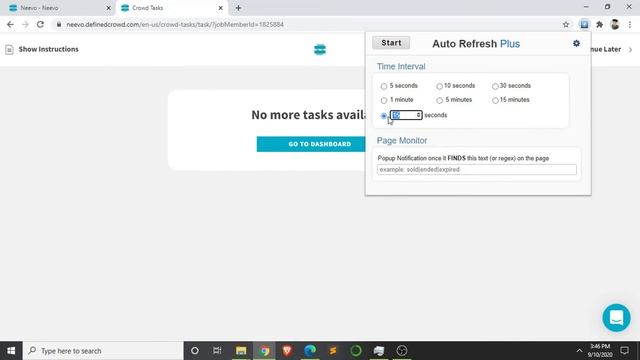Click the Windows taskbar search box
640x360 pixels.
pos(103,351)
